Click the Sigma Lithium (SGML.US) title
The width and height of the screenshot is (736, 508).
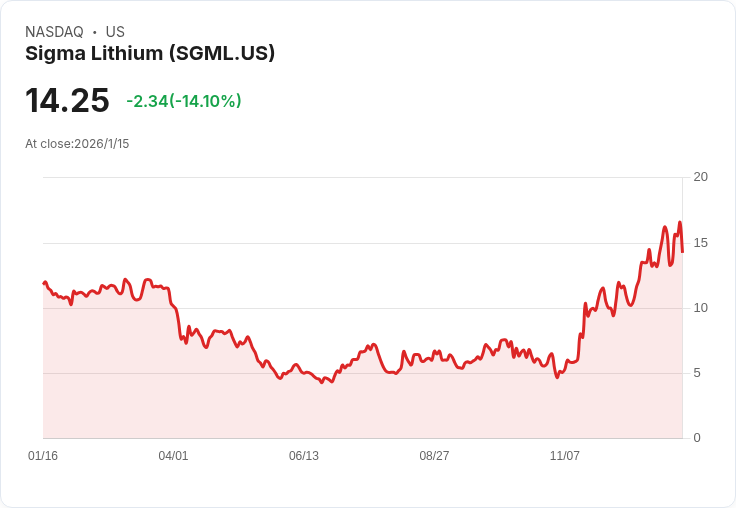click(150, 54)
